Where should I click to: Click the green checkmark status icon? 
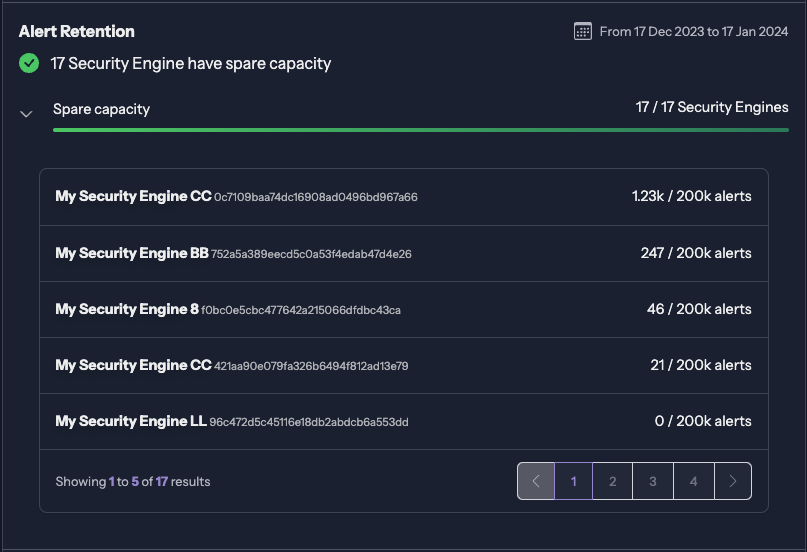(x=29, y=64)
